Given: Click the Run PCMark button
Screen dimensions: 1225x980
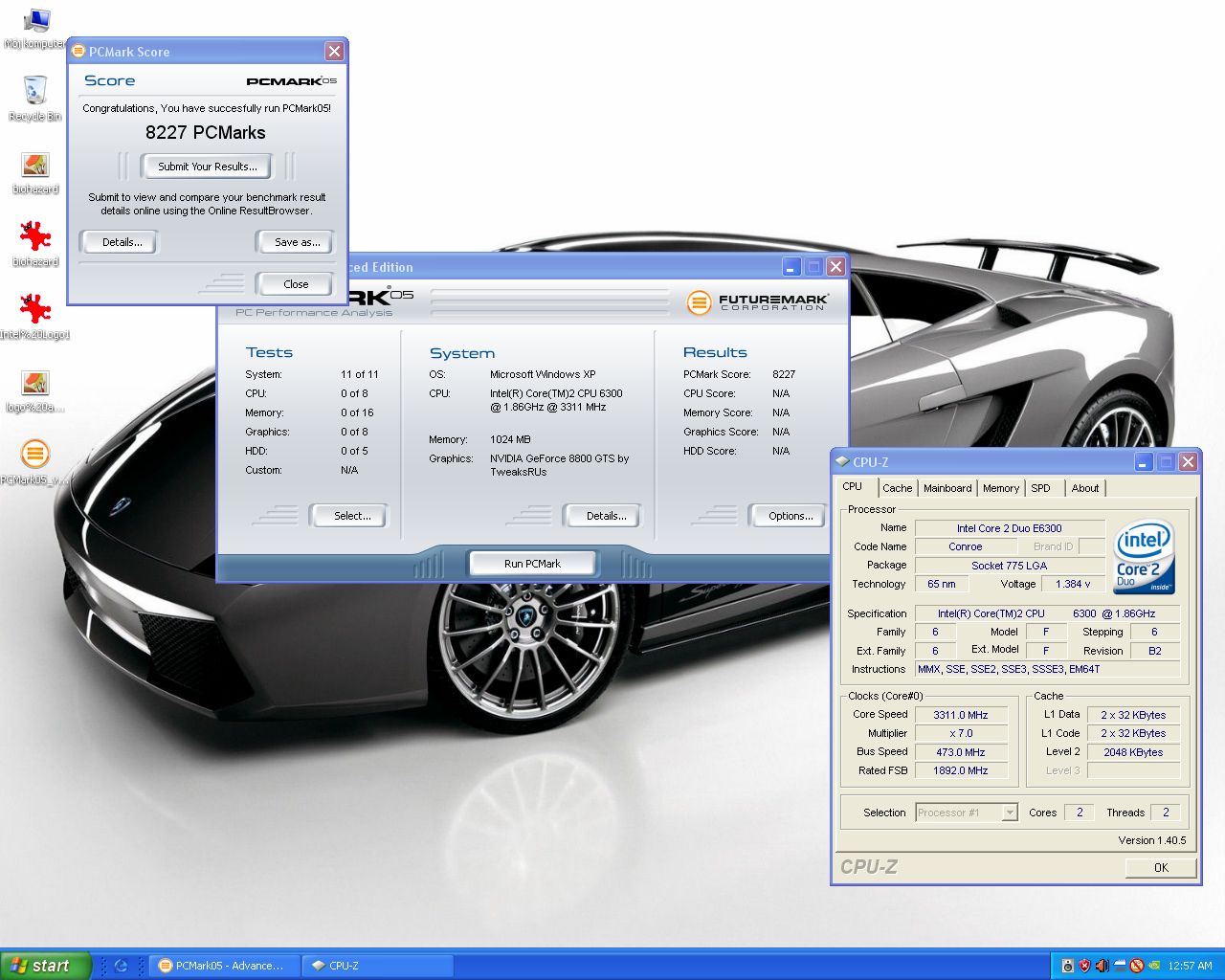Looking at the screenshot, I should tap(532, 564).
